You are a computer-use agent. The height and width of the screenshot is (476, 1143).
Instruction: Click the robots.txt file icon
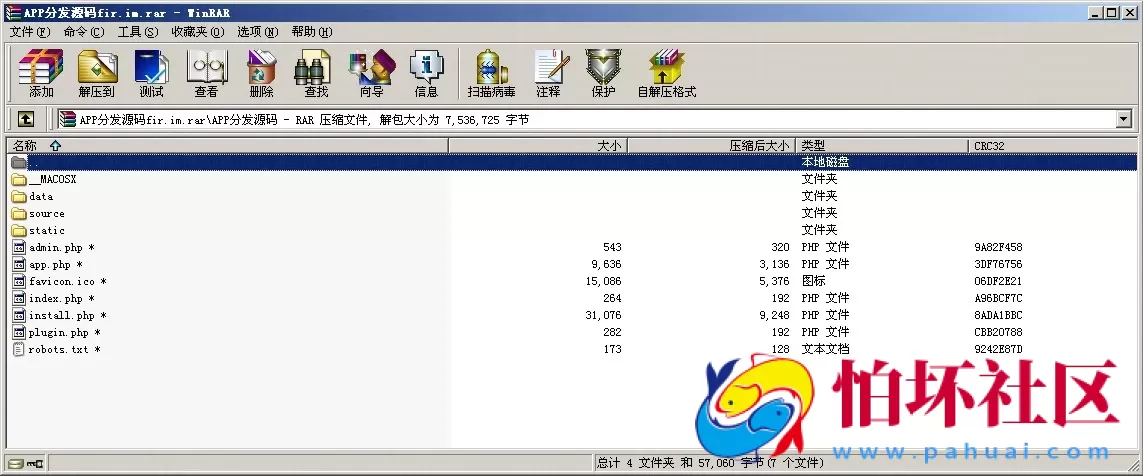click(20, 349)
